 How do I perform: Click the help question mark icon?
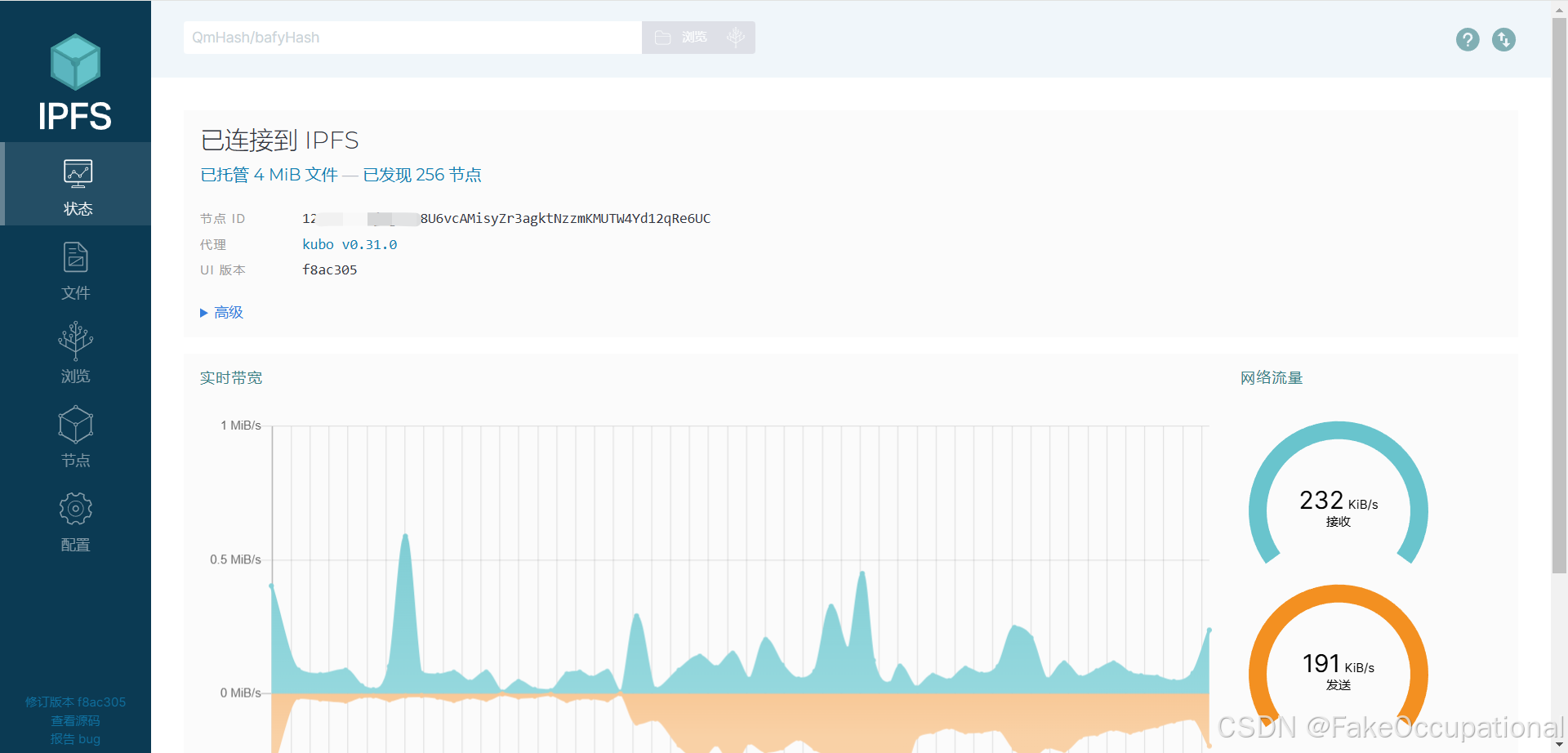pos(1468,39)
